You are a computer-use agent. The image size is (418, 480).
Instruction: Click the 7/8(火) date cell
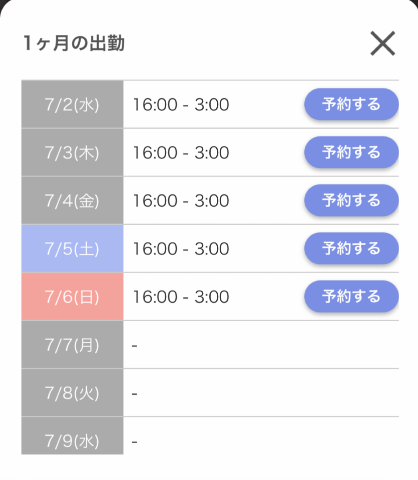pos(72,392)
